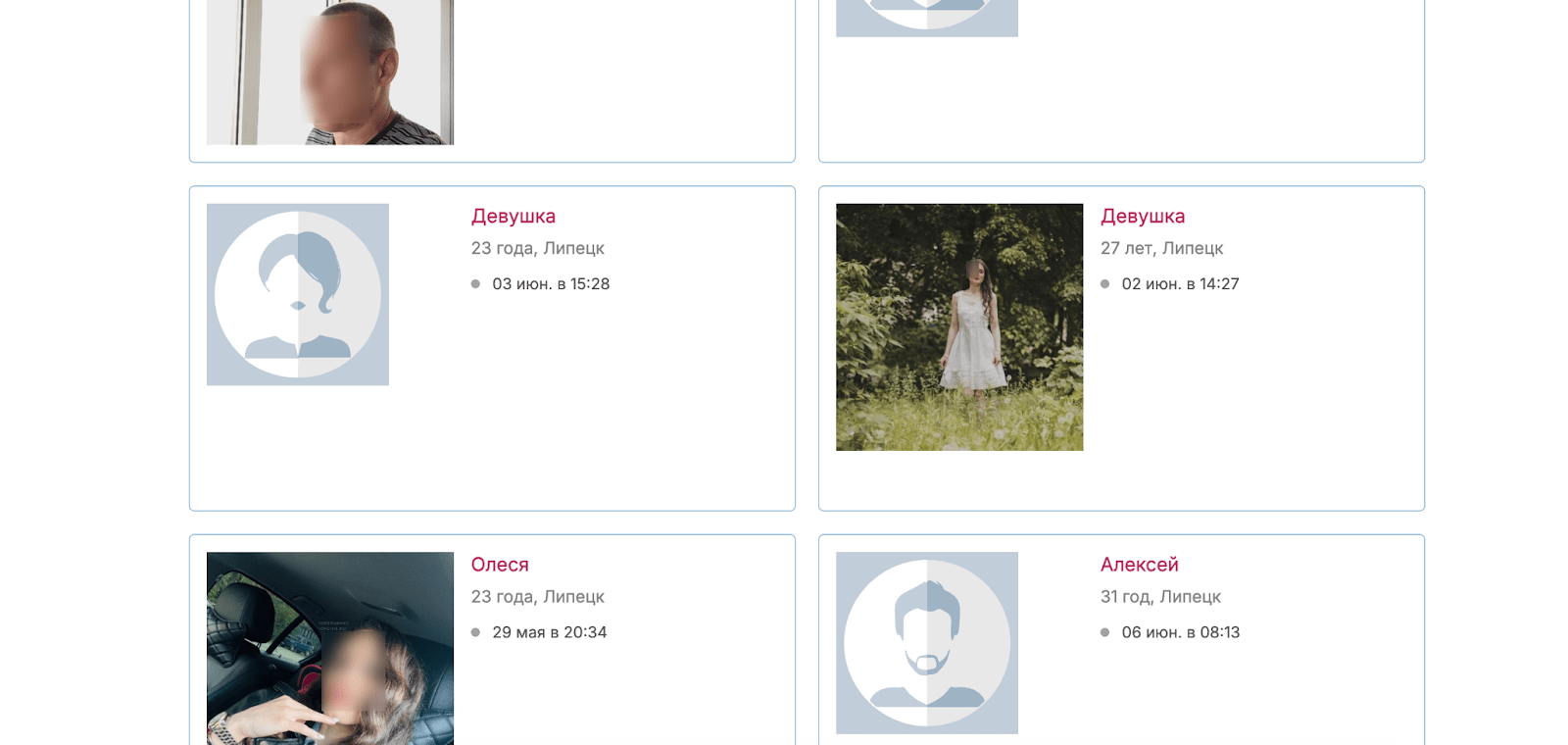Click the text 31 год, Липецк under Алексей
Image resolution: width=1568 pixels, height=745 pixels.
[x=1160, y=596]
